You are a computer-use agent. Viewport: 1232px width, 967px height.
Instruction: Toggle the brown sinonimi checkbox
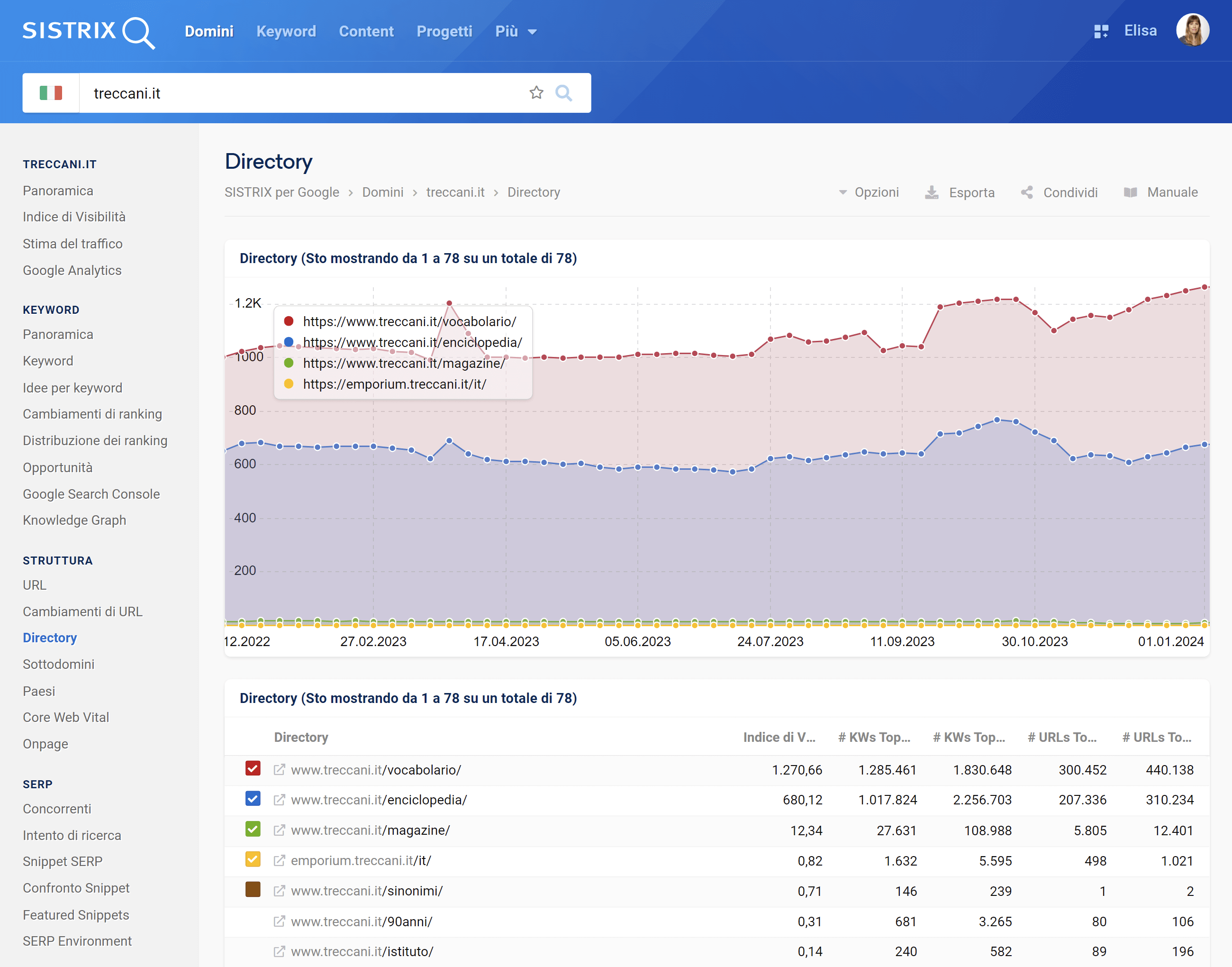coord(253,889)
